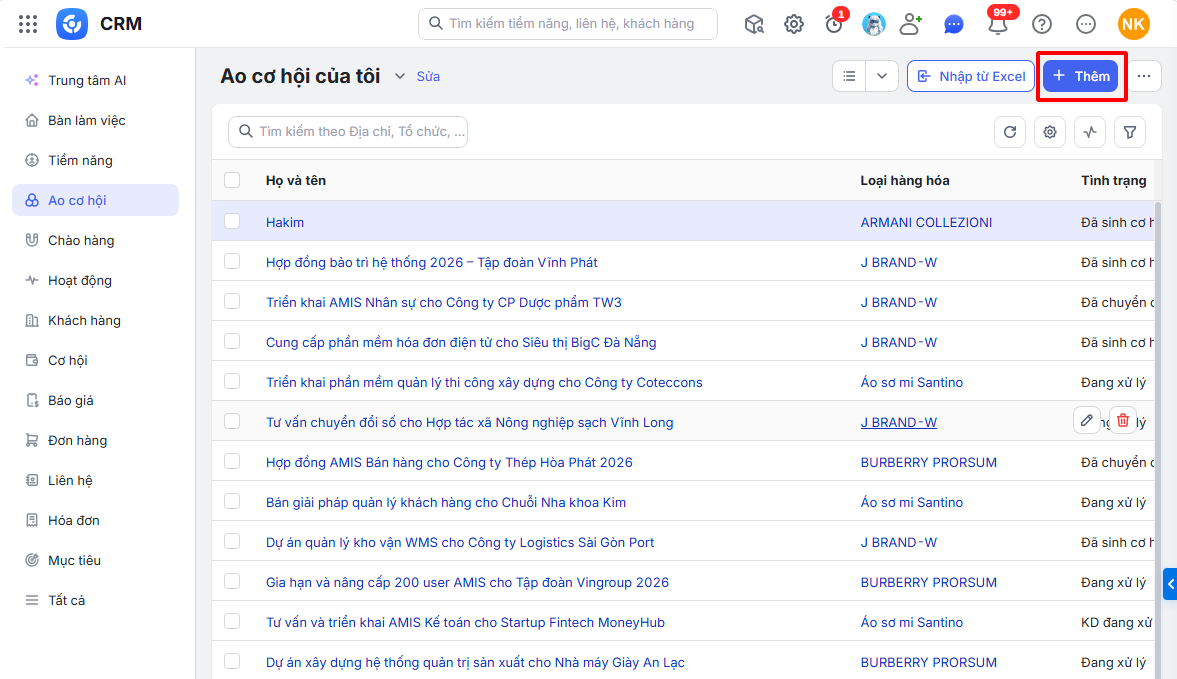Click the activity pulse icon in toolbar
Image resolution: width=1177 pixels, height=679 pixels.
(x=1089, y=132)
